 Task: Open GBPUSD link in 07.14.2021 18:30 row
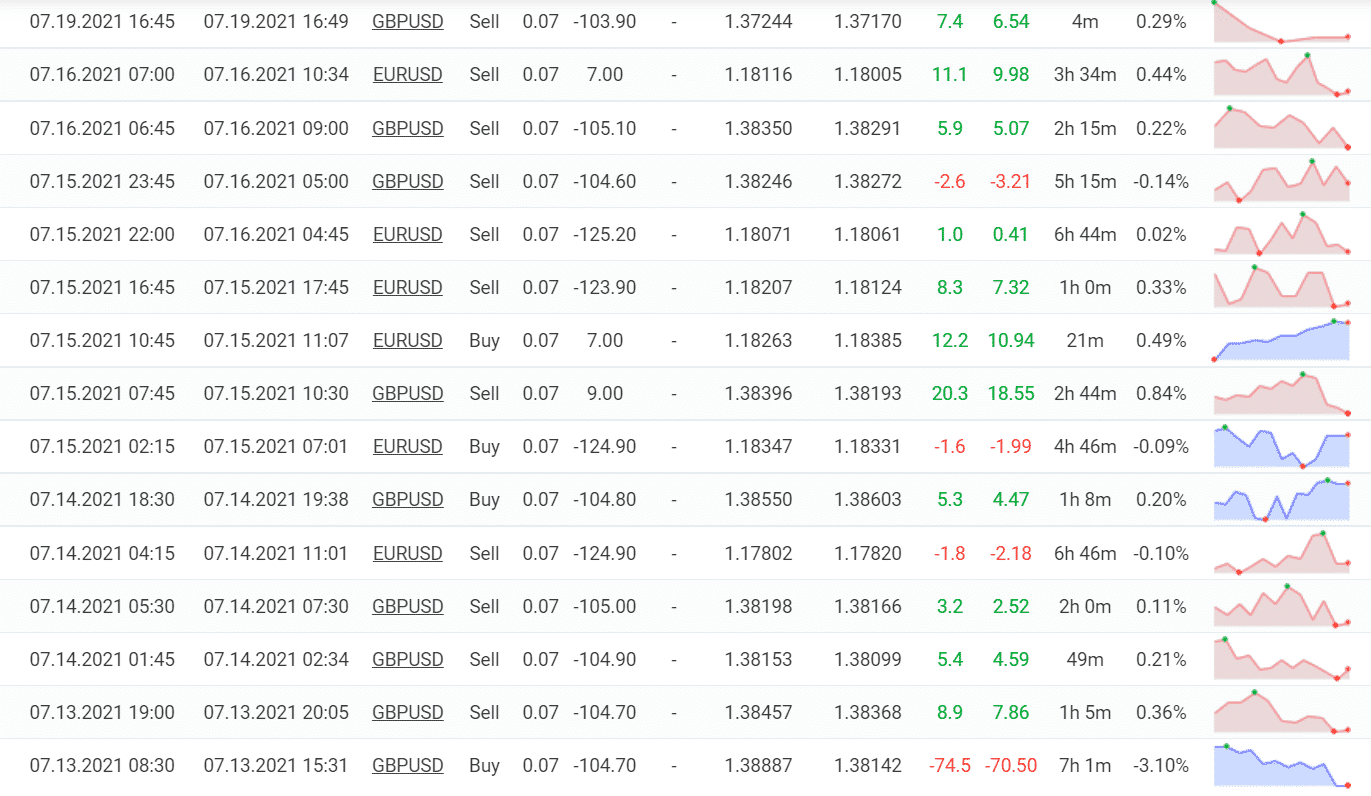[x=408, y=499]
